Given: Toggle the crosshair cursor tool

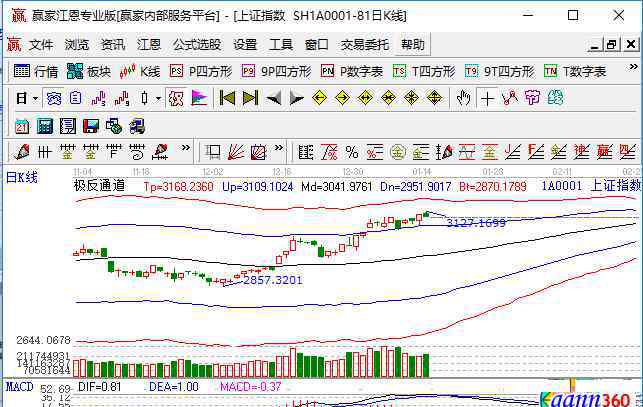Looking at the screenshot, I should [487, 99].
